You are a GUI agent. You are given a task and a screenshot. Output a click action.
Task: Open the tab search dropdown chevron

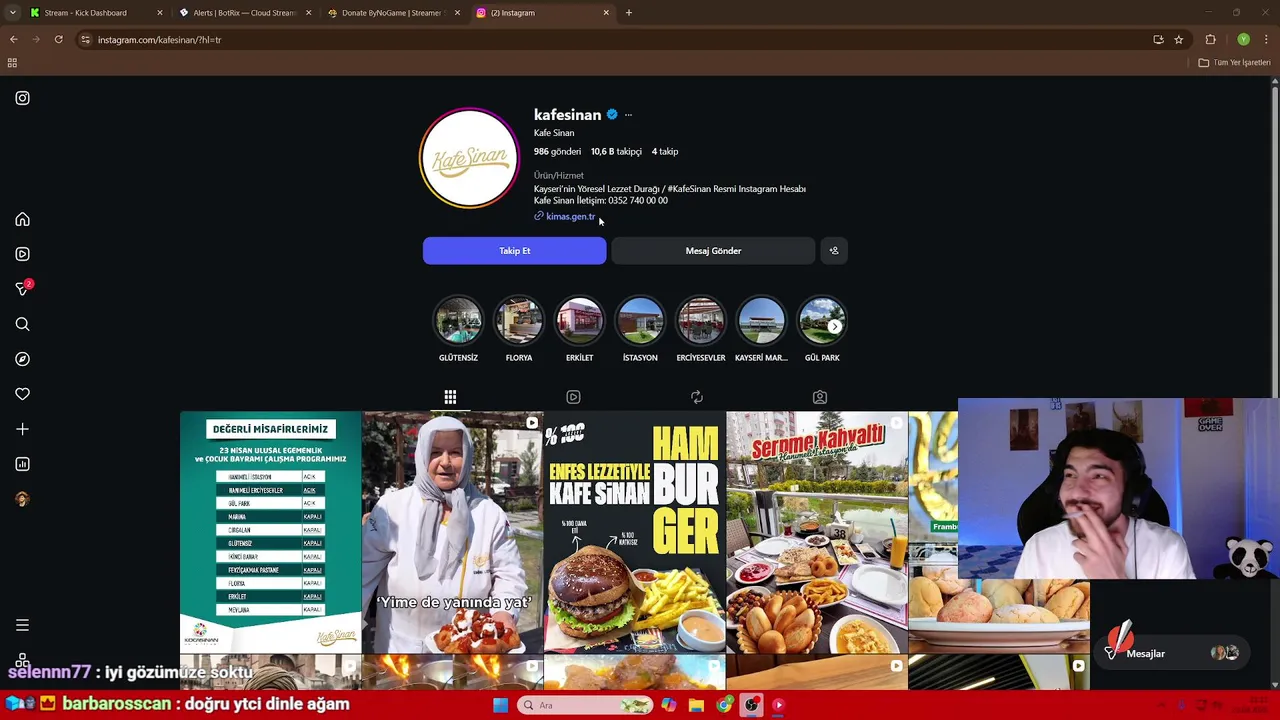[12, 13]
